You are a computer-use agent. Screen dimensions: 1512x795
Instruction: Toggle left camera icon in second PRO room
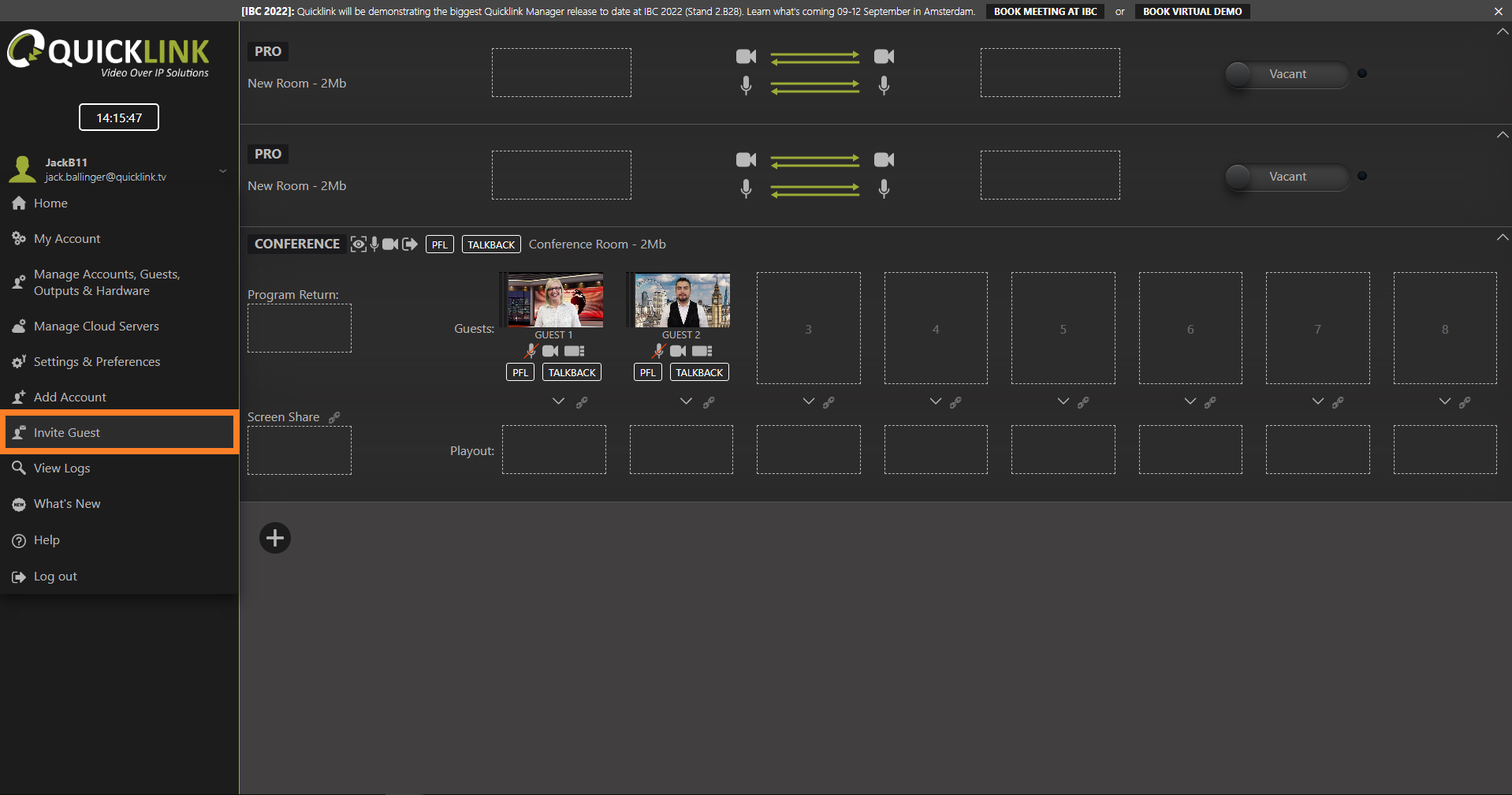click(746, 160)
